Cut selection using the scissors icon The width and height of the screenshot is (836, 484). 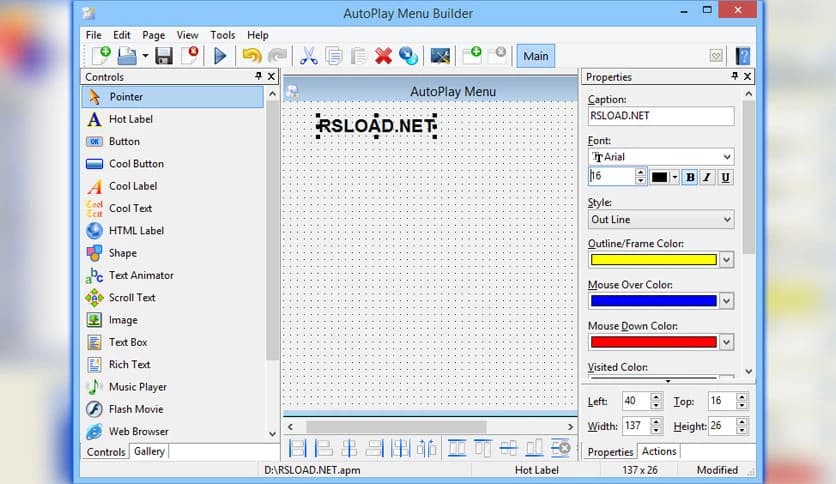(308, 55)
